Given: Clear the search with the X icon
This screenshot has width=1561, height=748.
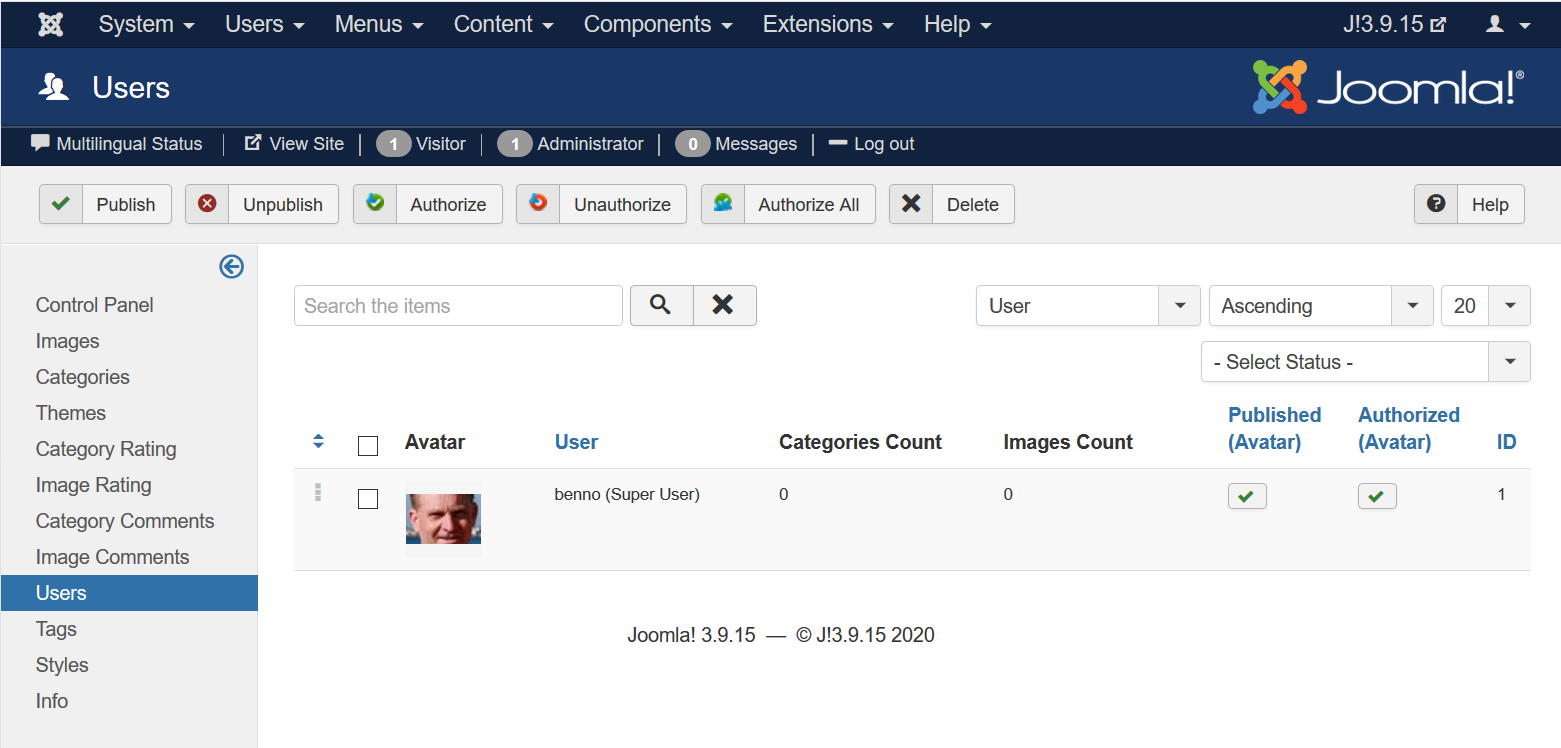Looking at the screenshot, I should [x=723, y=305].
